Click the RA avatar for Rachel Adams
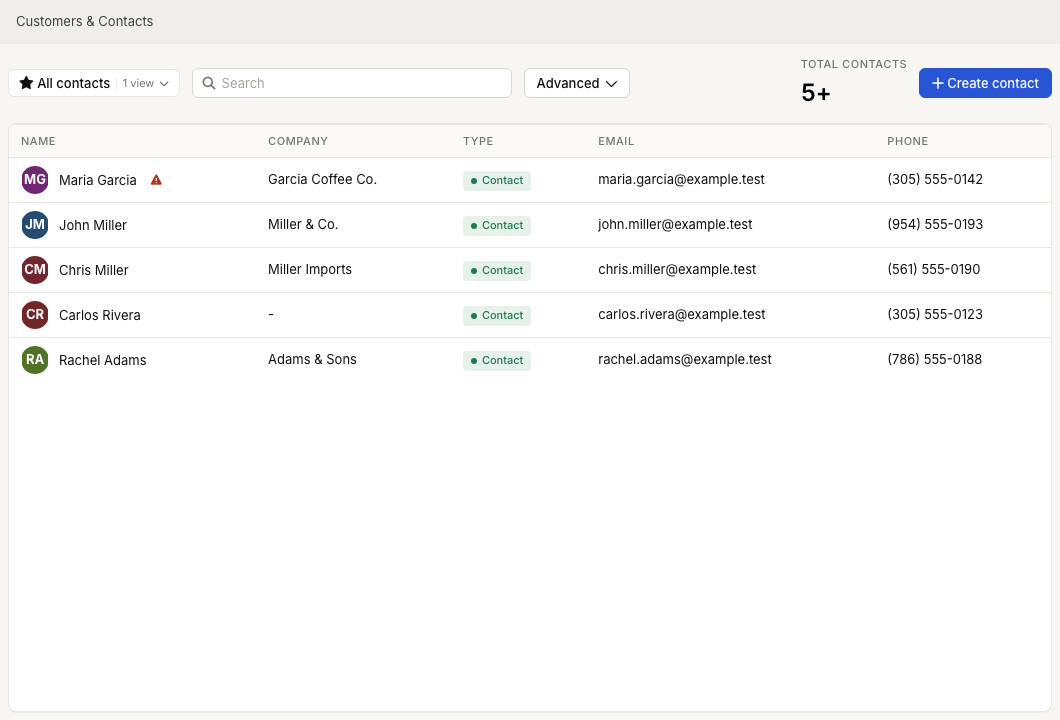The image size is (1060, 720). 34,360
